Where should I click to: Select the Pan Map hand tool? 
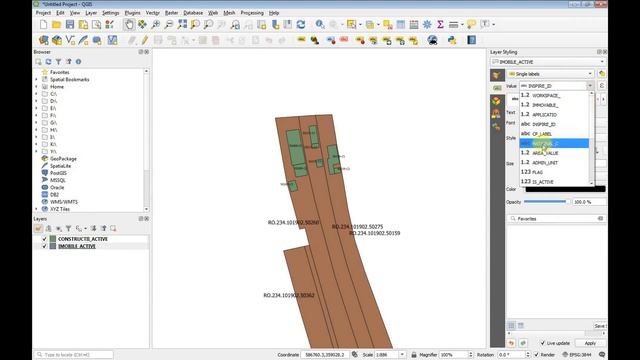coord(129,25)
